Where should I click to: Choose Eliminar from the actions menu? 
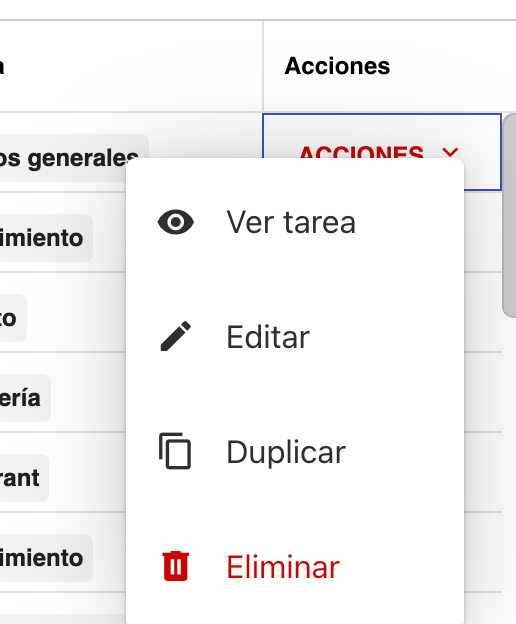(x=295, y=566)
